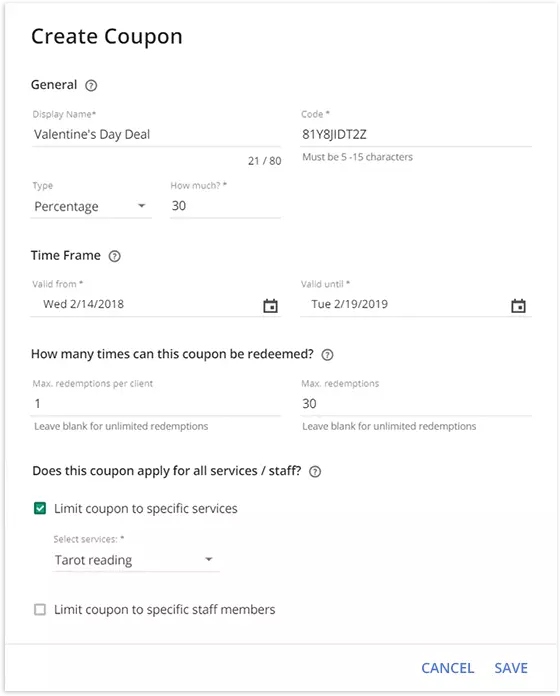This screenshot has width=560, height=696.
Task: Click the Max. redemptions total field
Action: coord(416,404)
